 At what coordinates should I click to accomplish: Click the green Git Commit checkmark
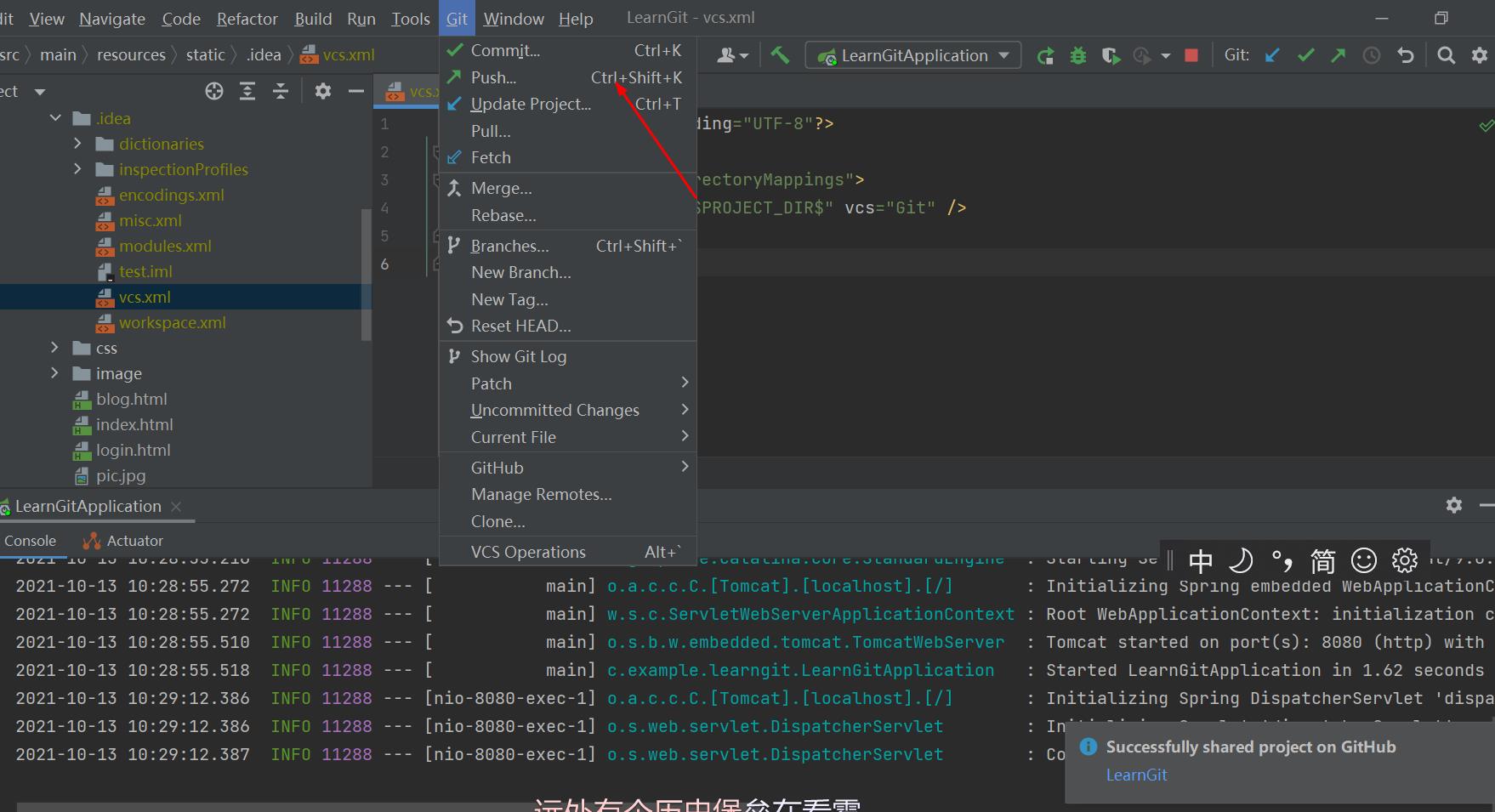[1305, 55]
